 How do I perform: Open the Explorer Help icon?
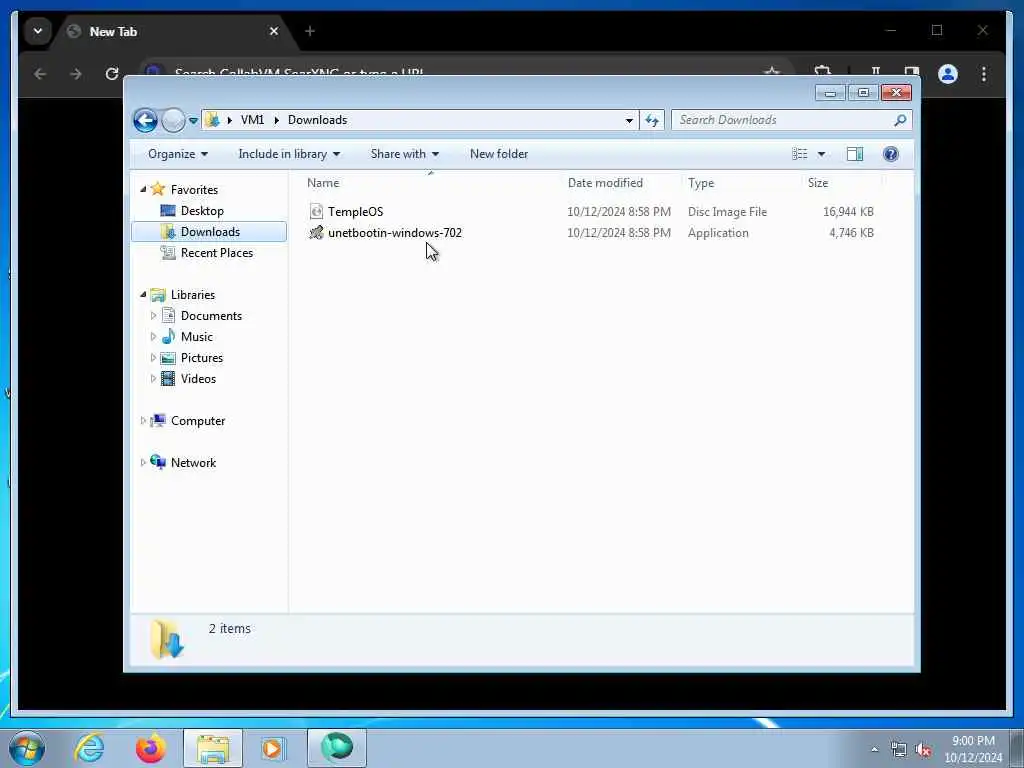coord(891,154)
